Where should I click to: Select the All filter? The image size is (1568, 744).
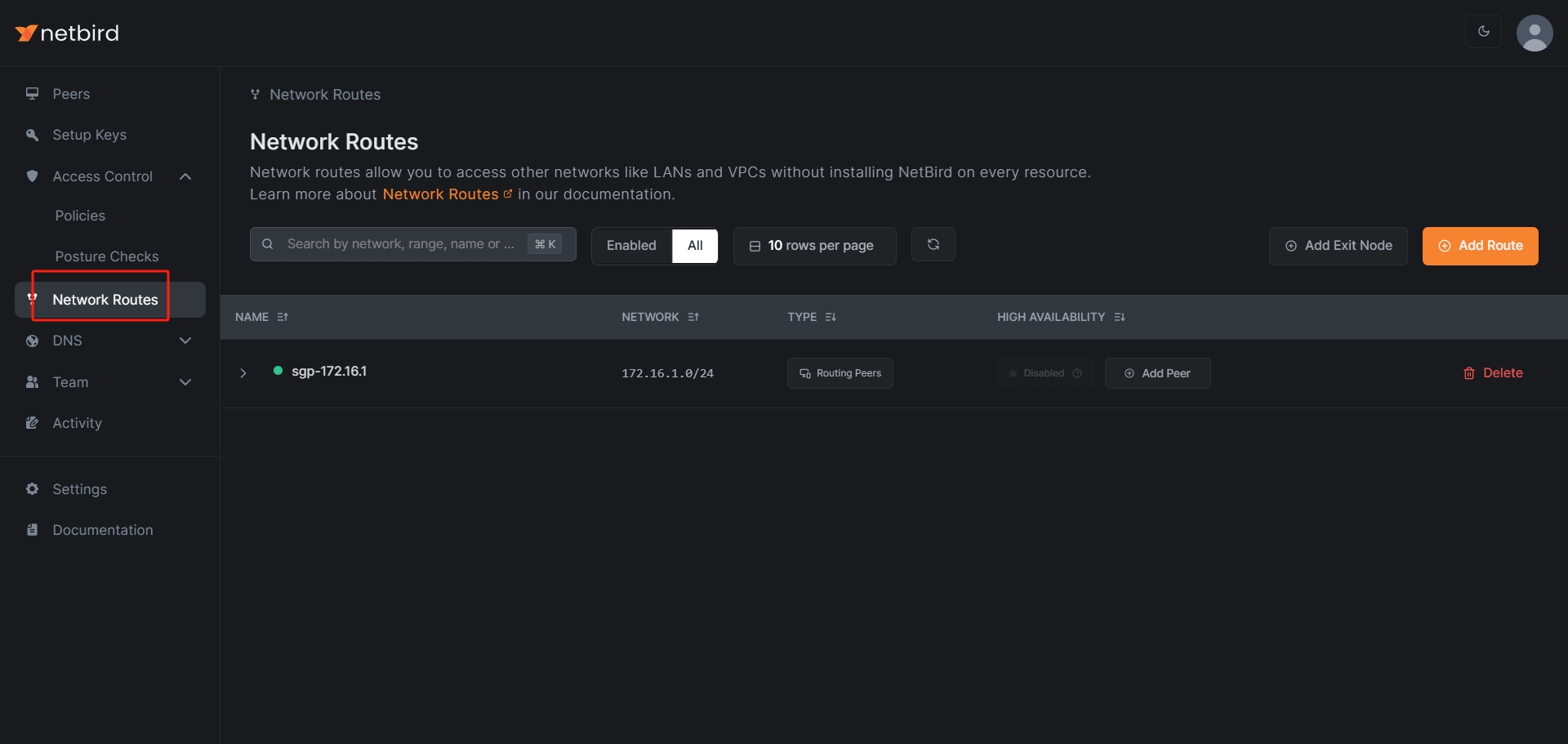tap(695, 246)
